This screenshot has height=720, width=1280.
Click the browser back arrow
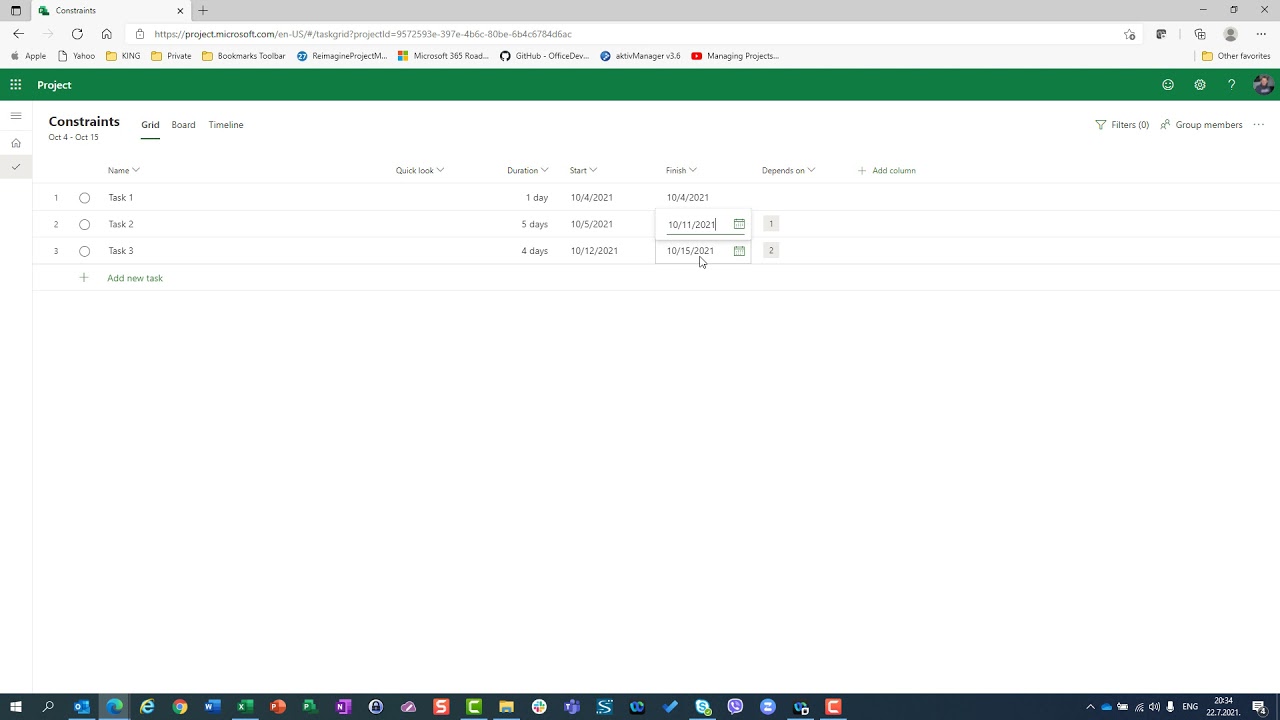point(18,34)
